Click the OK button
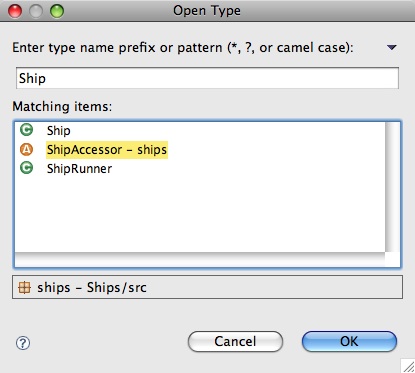This screenshot has width=415, height=373. click(349, 341)
